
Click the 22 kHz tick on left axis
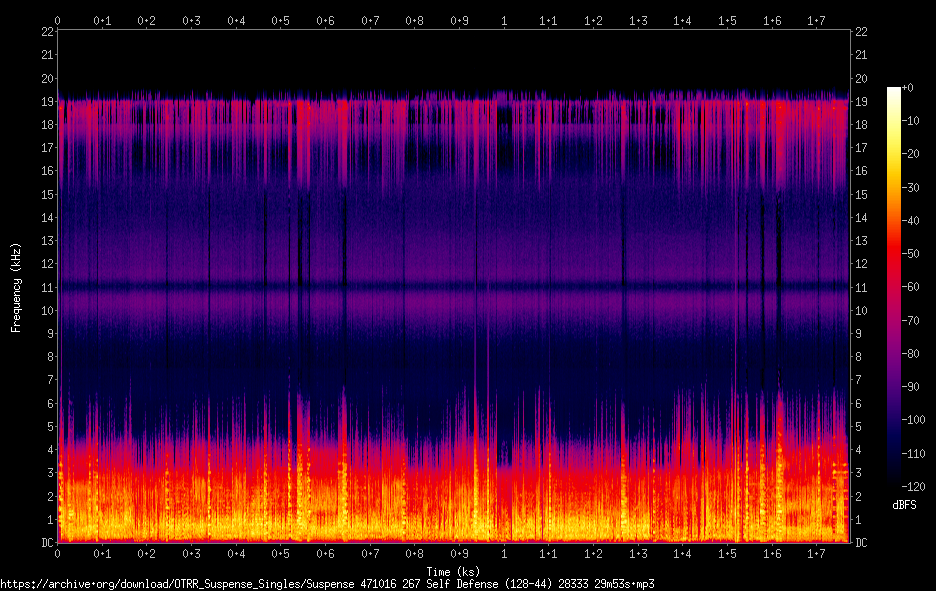pyautogui.click(x=47, y=32)
